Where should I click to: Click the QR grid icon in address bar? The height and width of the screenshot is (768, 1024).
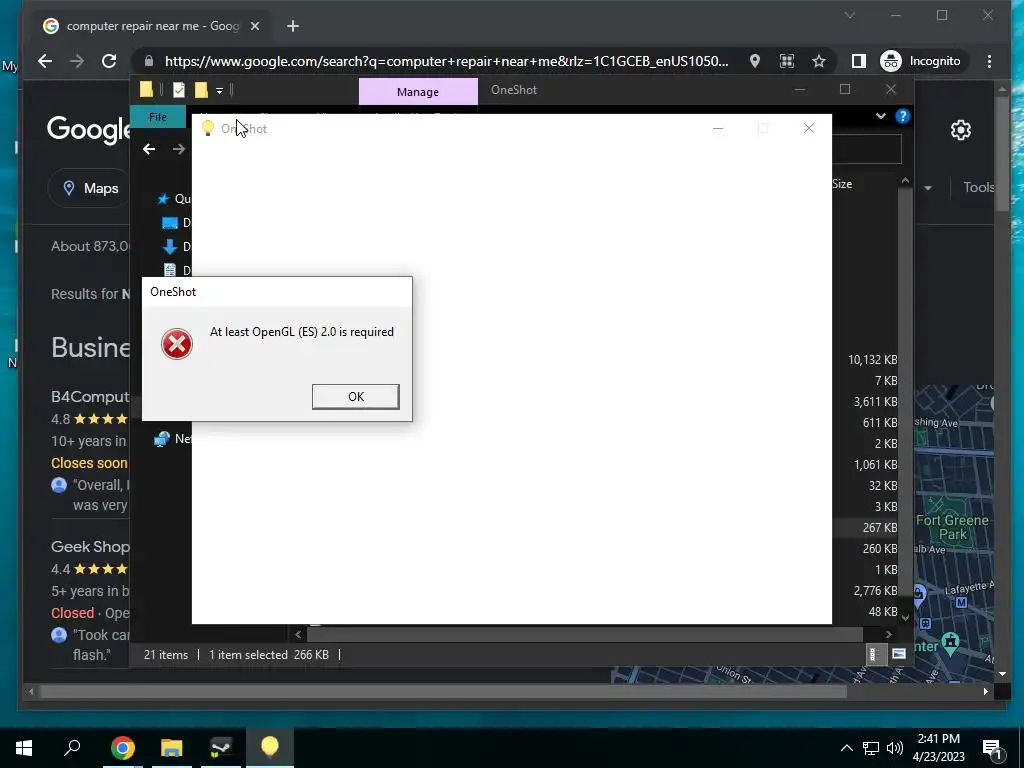coord(787,61)
